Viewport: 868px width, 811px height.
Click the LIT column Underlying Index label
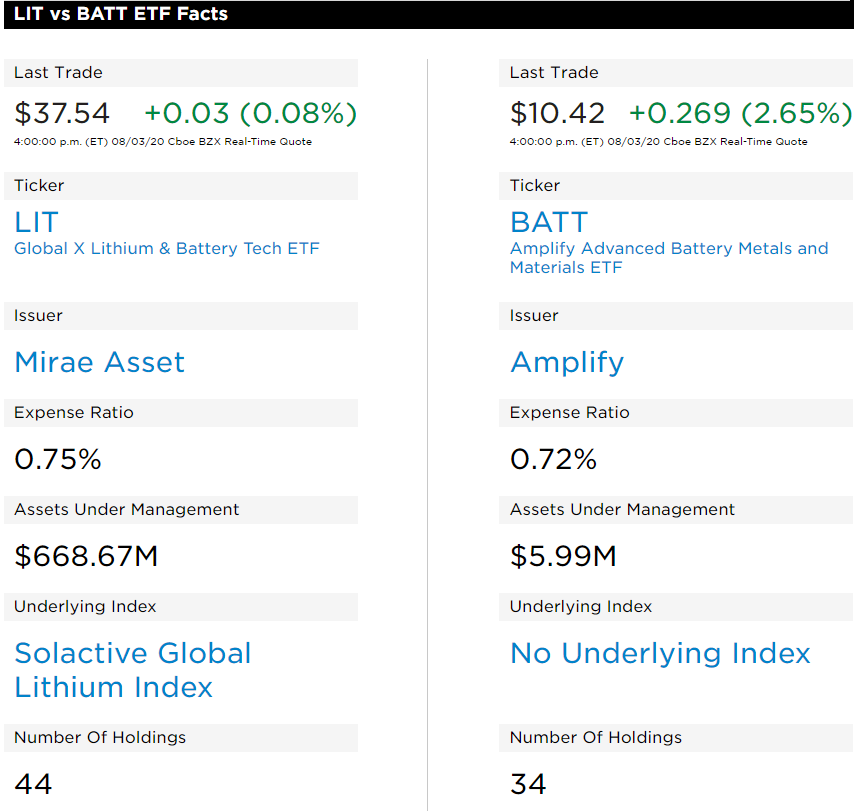85,607
